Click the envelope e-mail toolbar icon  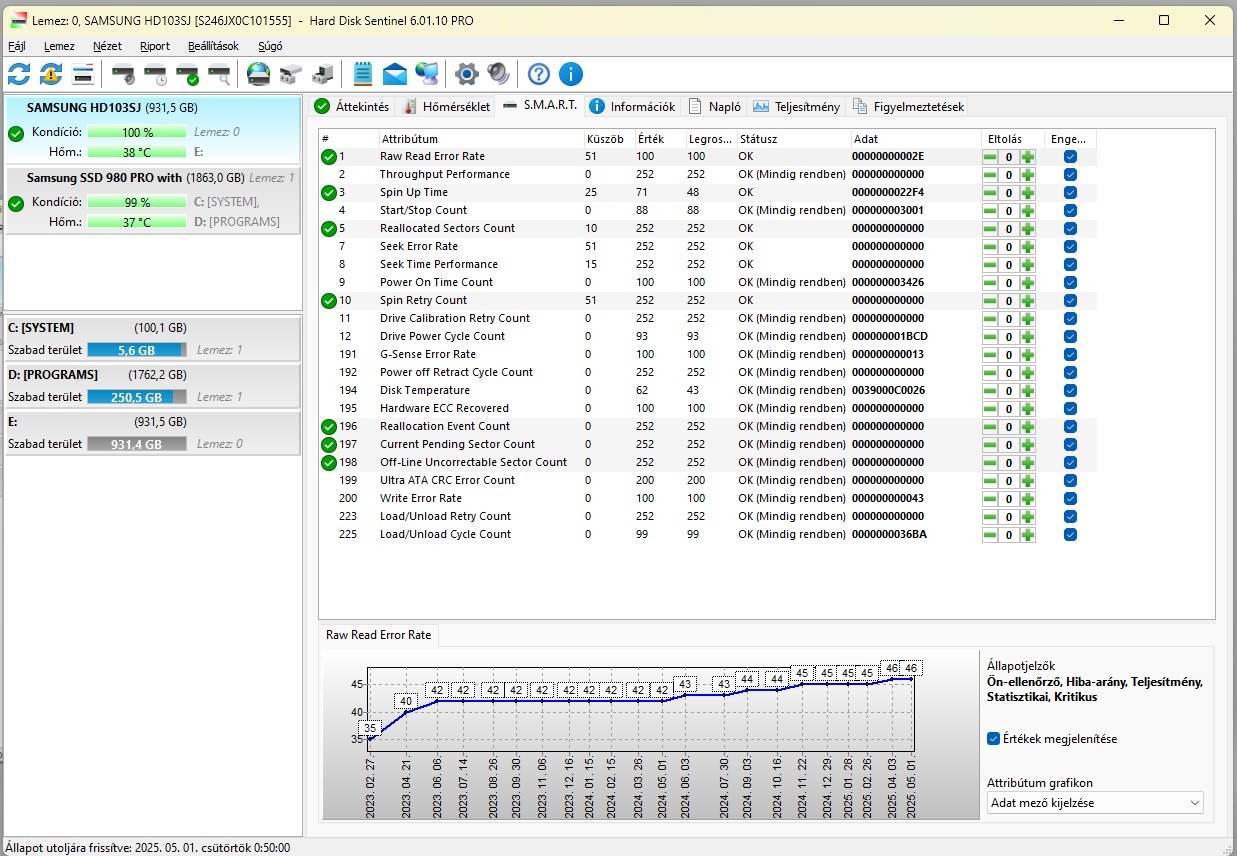tap(395, 74)
